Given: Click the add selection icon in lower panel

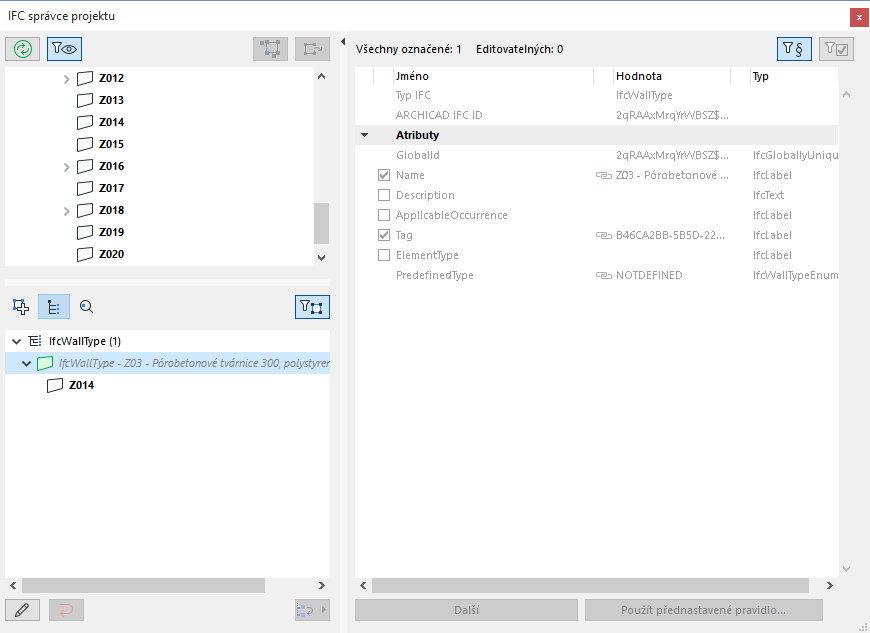Looking at the screenshot, I should pyautogui.click(x=20, y=307).
